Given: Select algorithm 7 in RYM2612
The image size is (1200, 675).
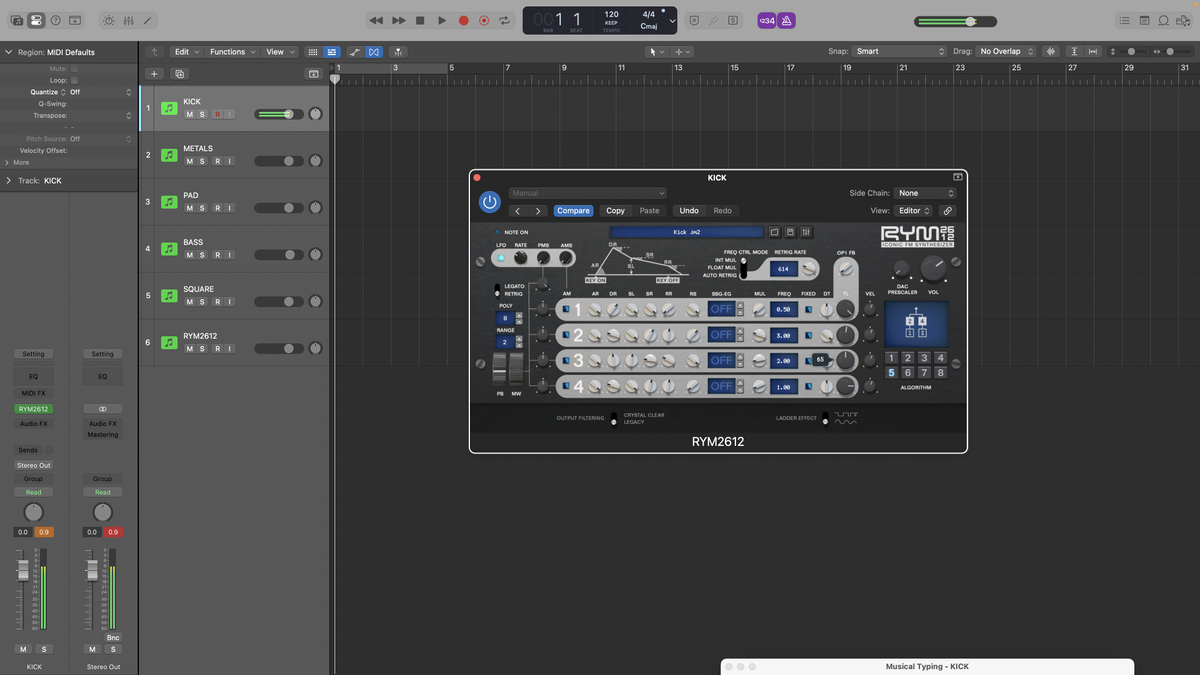Looking at the screenshot, I should tap(923, 373).
